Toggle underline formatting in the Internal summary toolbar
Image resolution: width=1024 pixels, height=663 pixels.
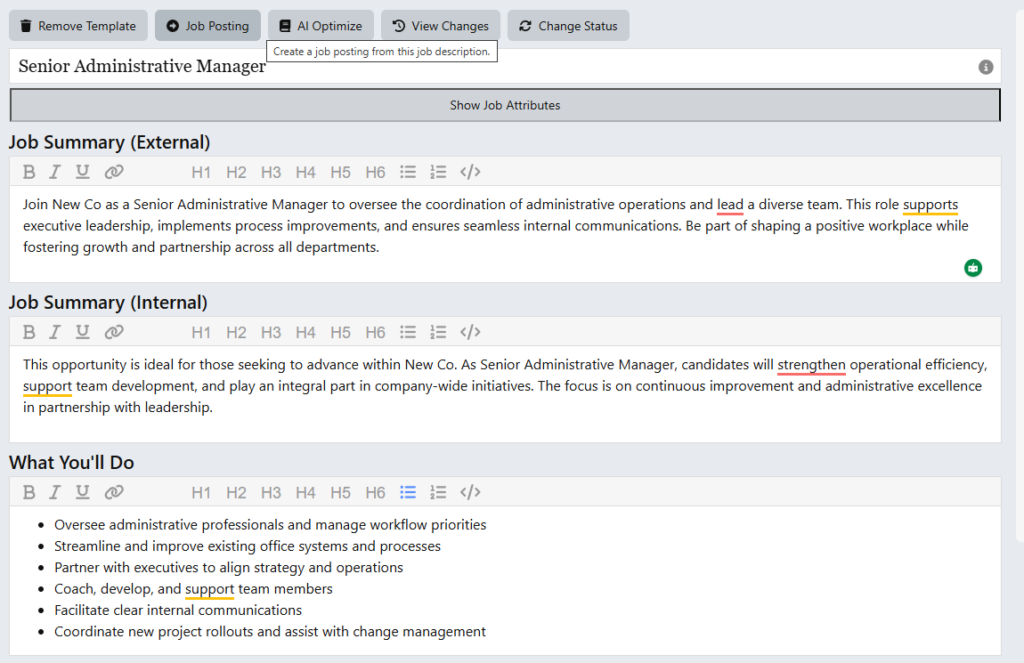(x=82, y=331)
